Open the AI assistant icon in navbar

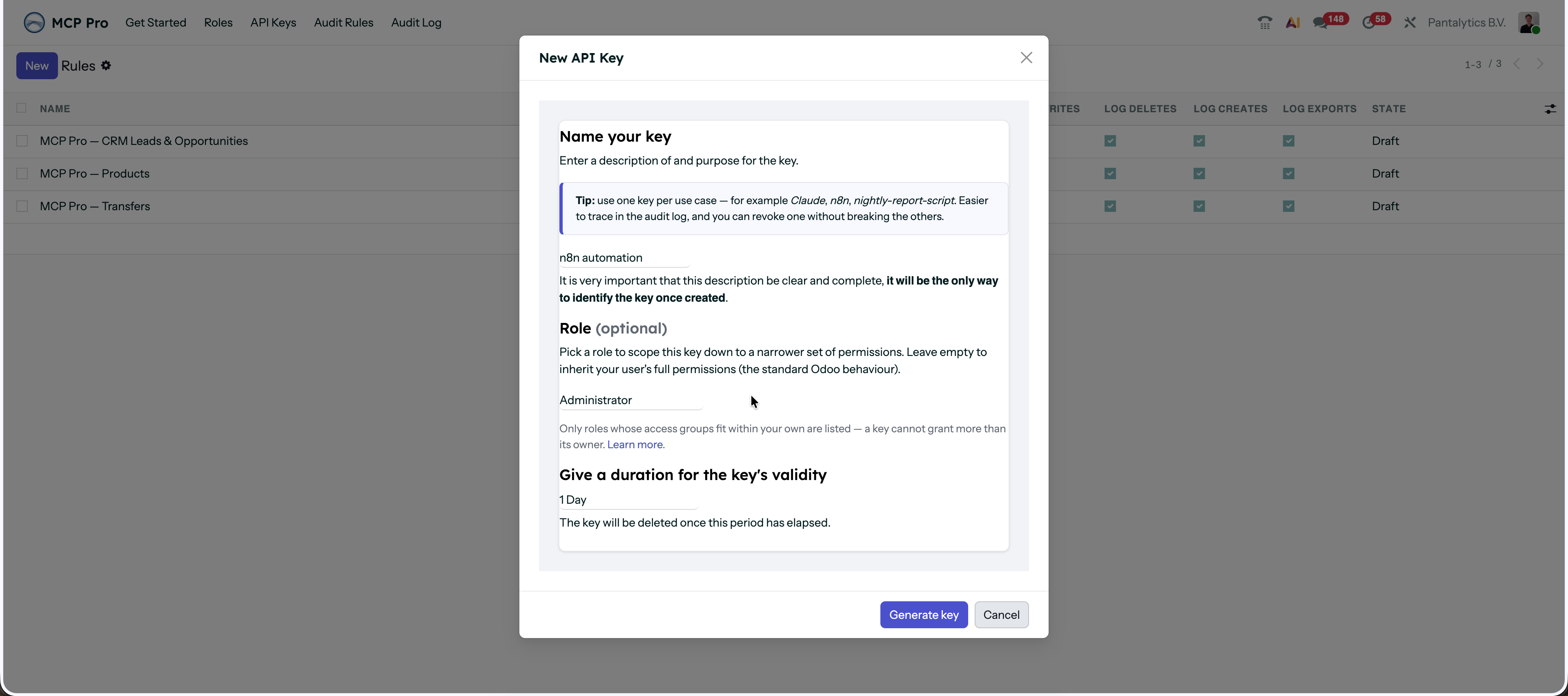tap(1292, 22)
